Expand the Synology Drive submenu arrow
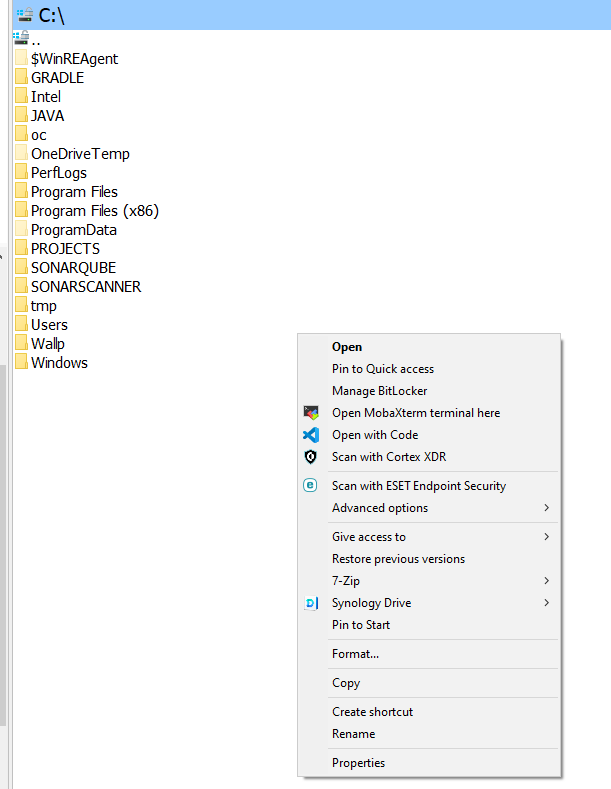 (x=547, y=603)
